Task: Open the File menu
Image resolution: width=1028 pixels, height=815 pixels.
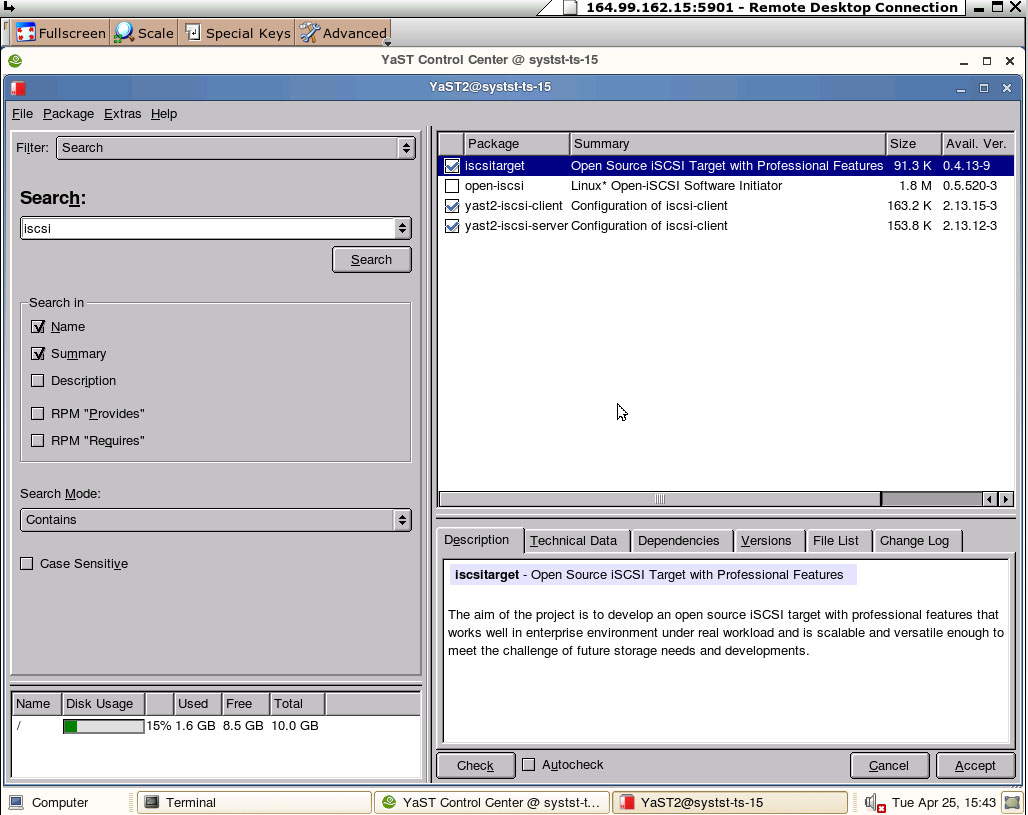Action: [22, 113]
